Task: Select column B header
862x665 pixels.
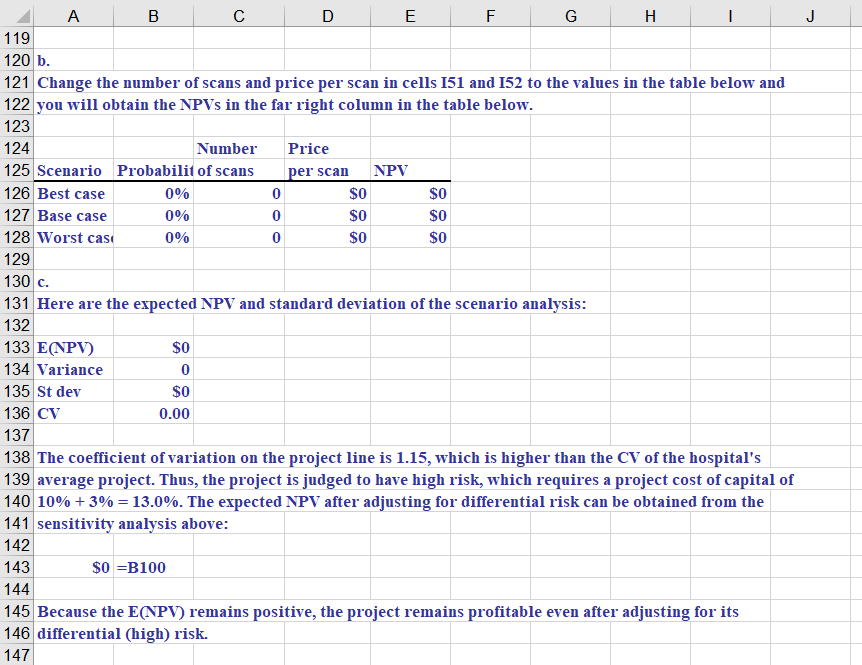Action: point(153,16)
